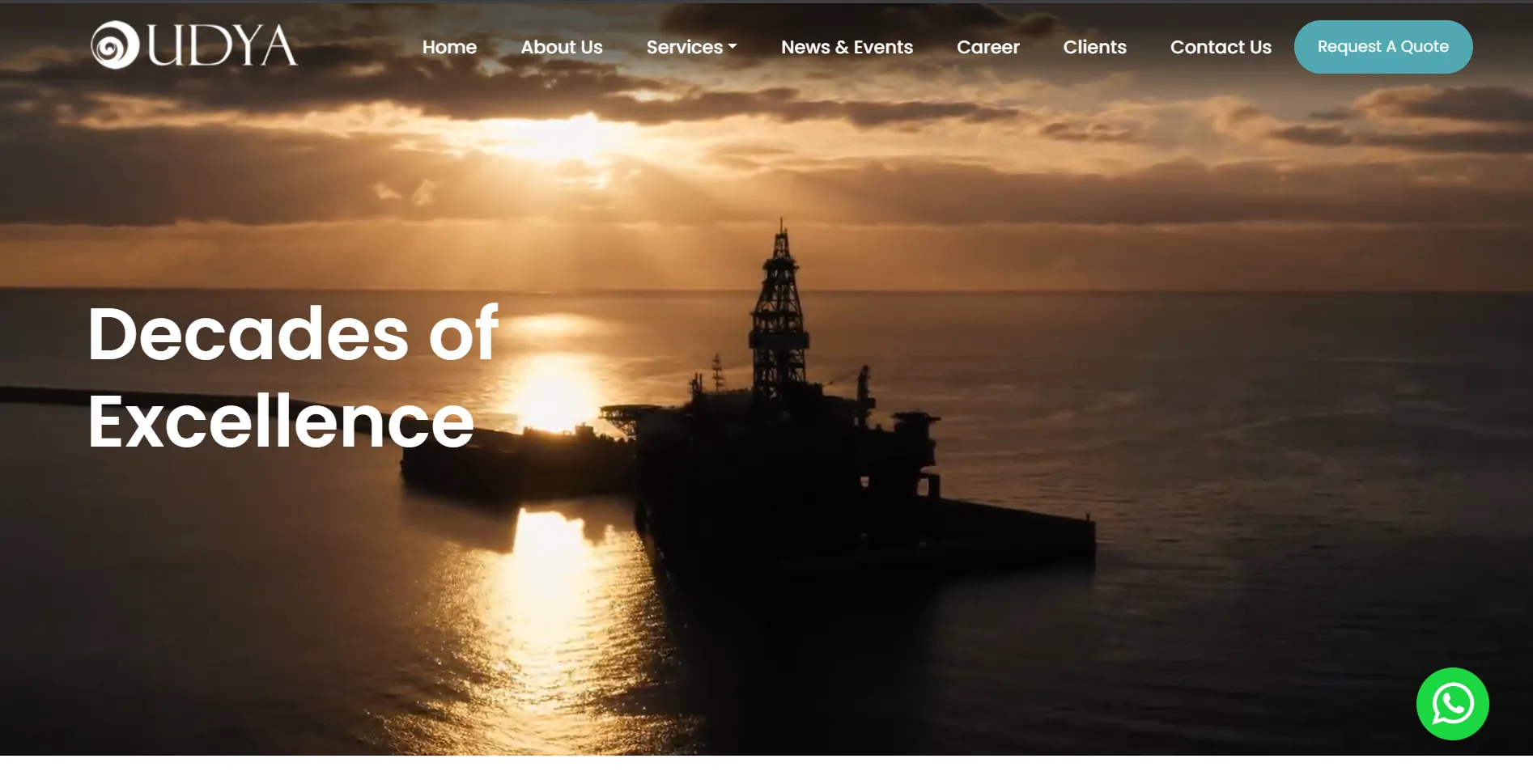The image size is (1533, 784).
Task: Open the Services menu label
Action: pos(684,47)
